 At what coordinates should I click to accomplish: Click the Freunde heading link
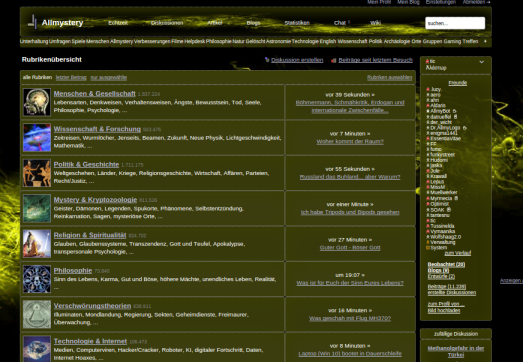point(458,83)
